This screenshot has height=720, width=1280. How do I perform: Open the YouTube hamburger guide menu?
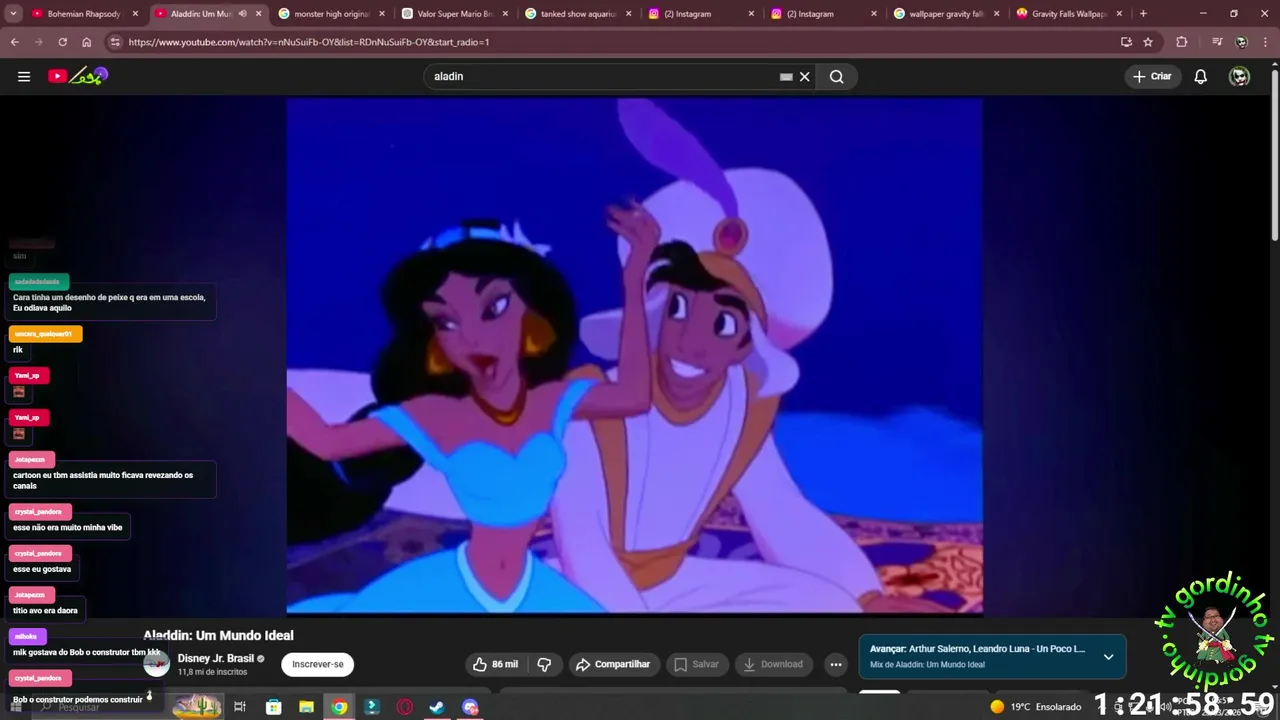(x=24, y=76)
